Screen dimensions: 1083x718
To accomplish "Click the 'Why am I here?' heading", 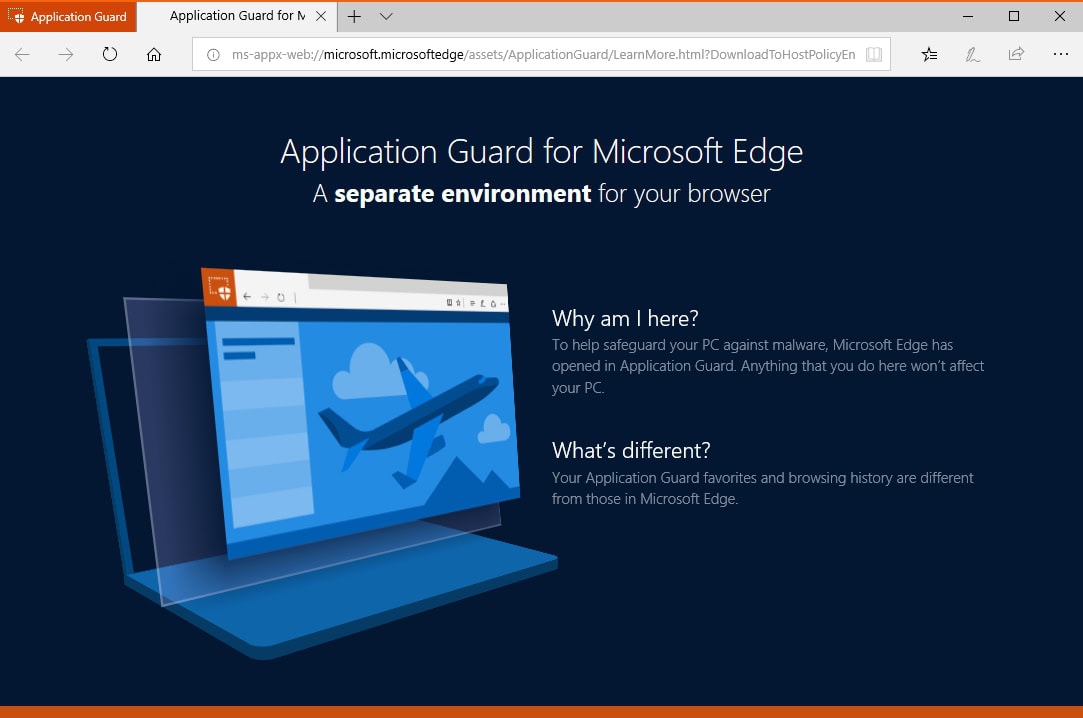I will tap(625, 318).
